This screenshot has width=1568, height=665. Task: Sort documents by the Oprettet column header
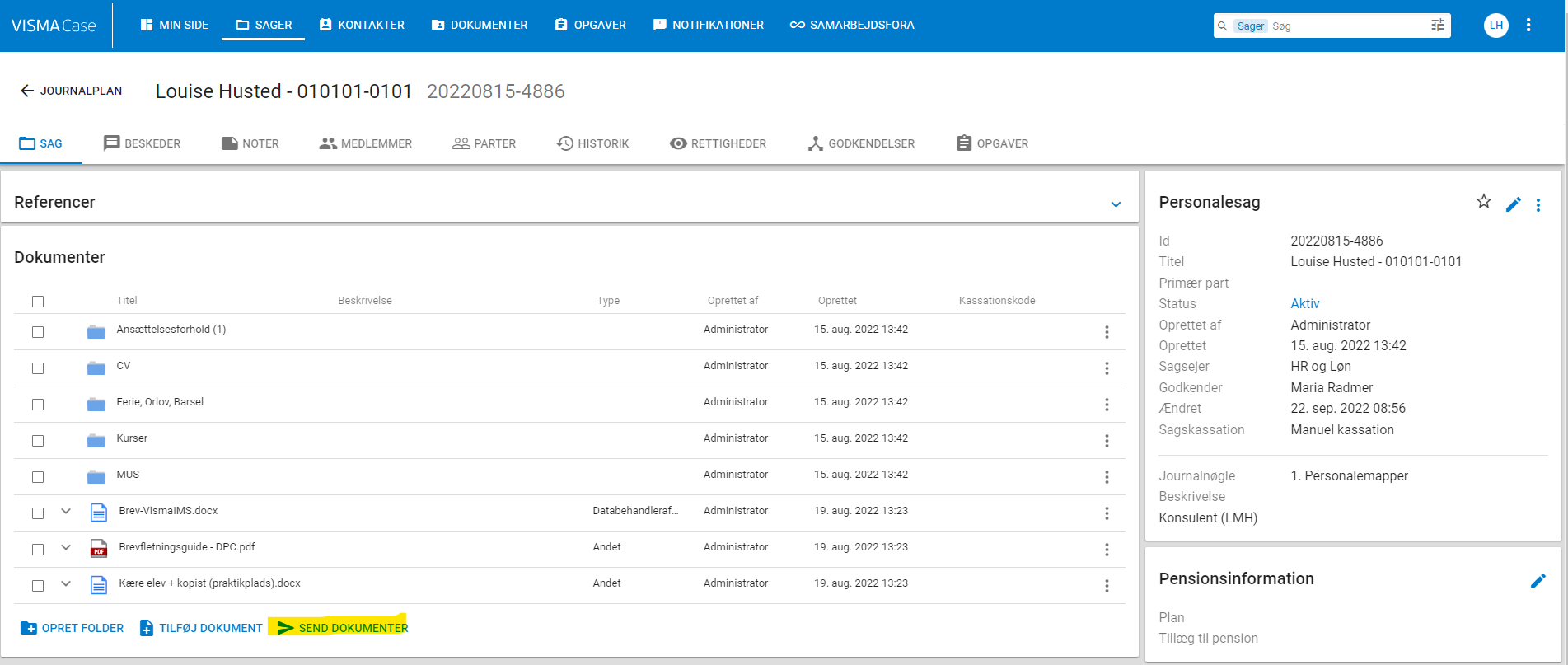(837, 301)
